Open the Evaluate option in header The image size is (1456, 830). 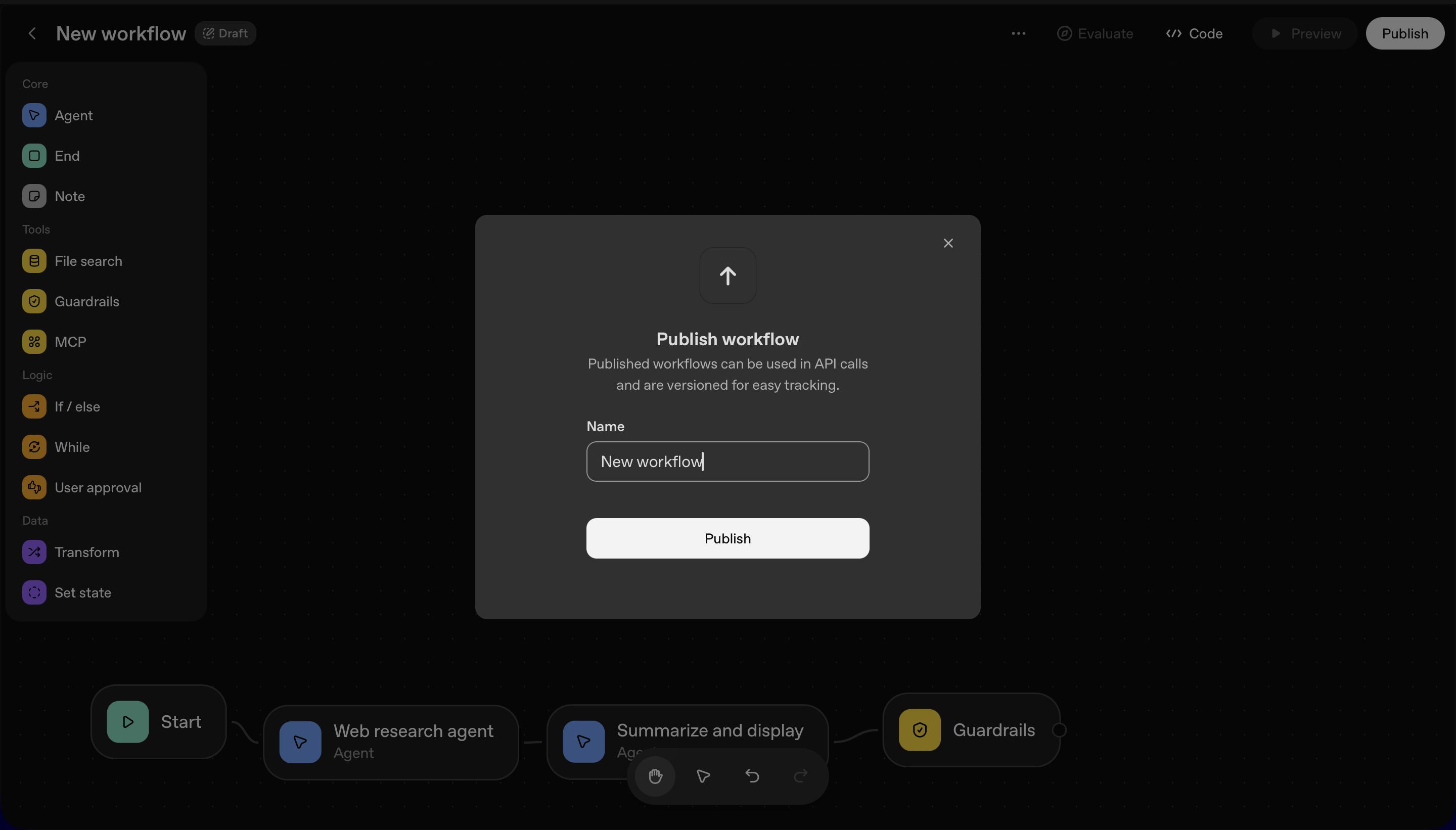[1095, 34]
